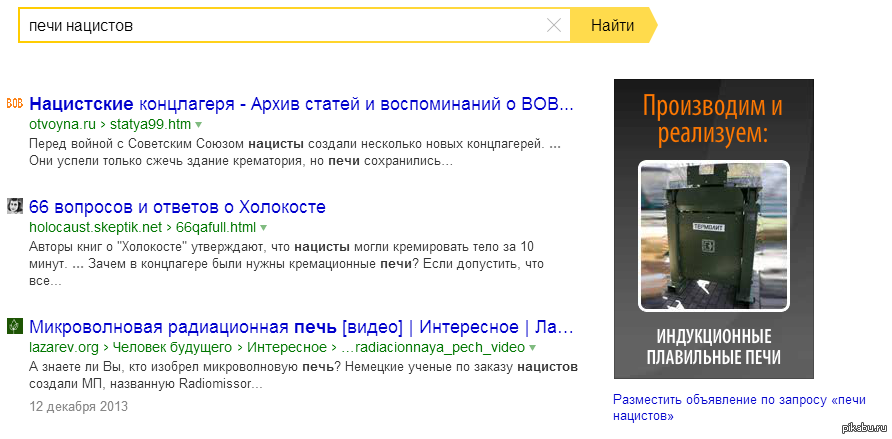892x439 pixels.
Task: Click the otvoyna.ru result favicon
Action: point(15,103)
